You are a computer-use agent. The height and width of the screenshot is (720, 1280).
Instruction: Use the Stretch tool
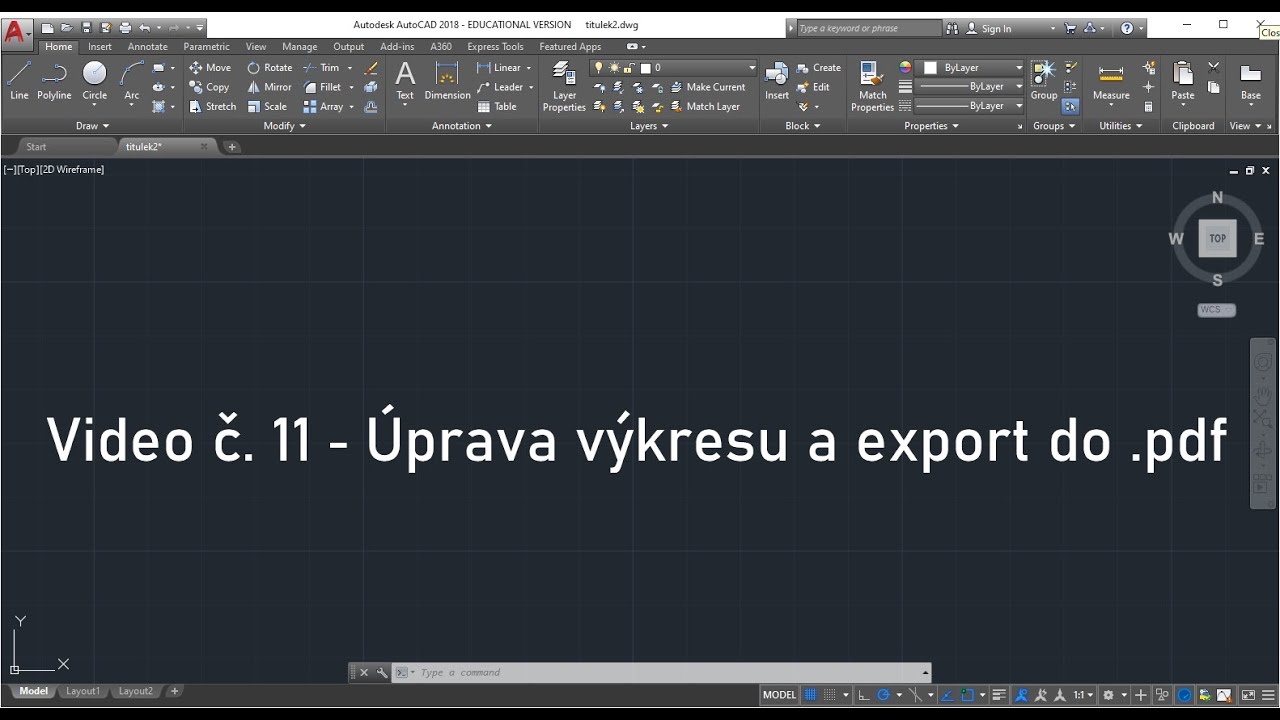pyautogui.click(x=213, y=106)
